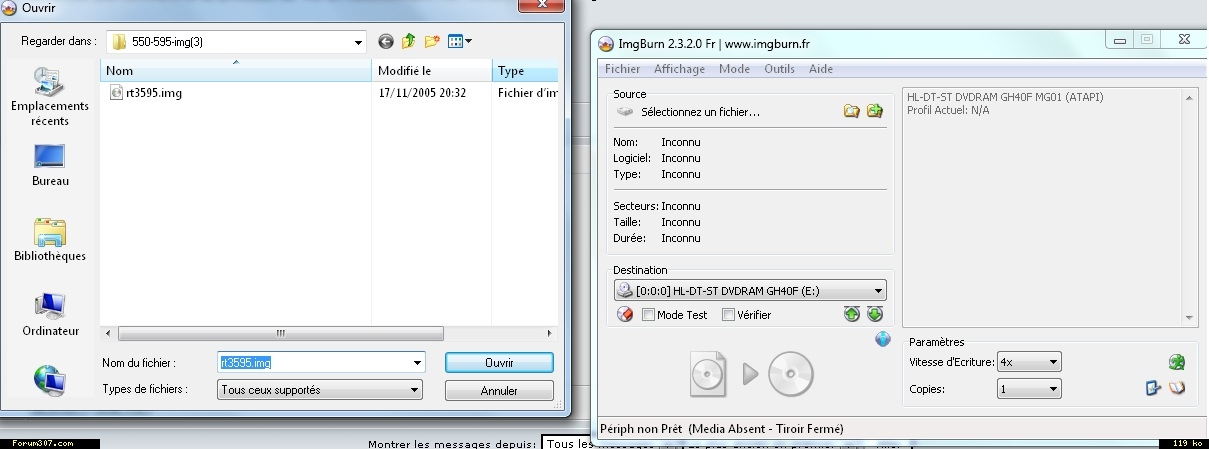Enable the Mode Test checkbox

pyautogui.click(x=648, y=315)
